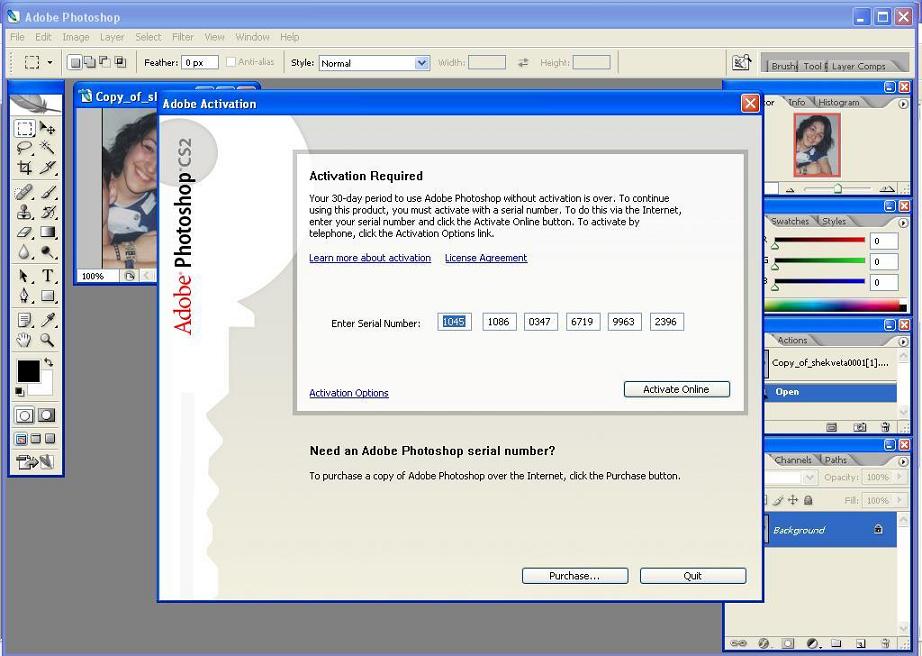Select the Path Selection arrow tool
The height and width of the screenshot is (656, 922).
[25, 276]
